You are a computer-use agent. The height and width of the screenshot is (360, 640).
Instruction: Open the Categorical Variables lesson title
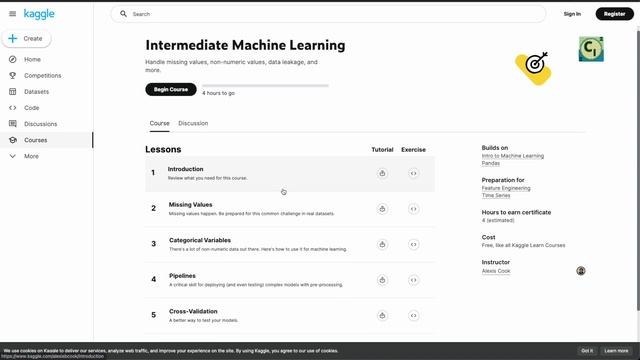point(200,240)
